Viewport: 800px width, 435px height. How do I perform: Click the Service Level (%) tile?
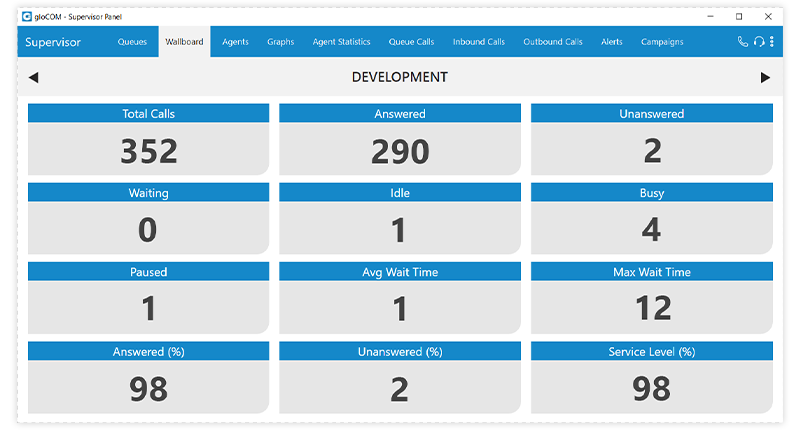pos(651,377)
